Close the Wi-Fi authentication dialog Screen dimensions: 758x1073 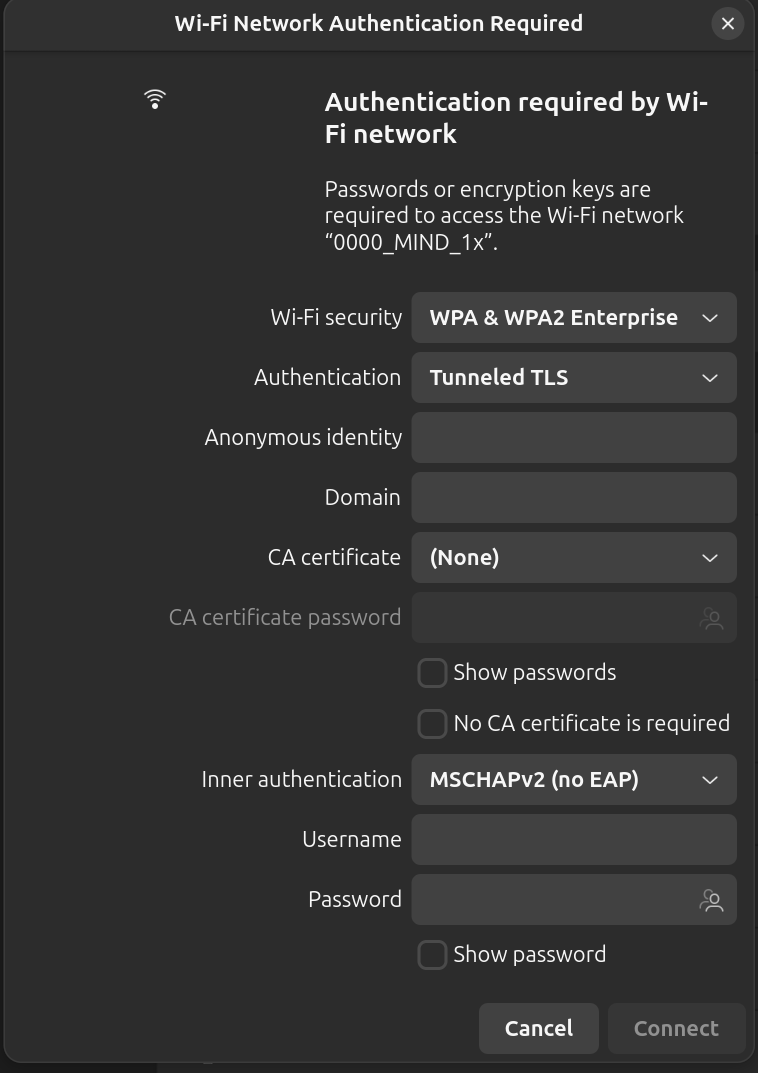pos(727,23)
